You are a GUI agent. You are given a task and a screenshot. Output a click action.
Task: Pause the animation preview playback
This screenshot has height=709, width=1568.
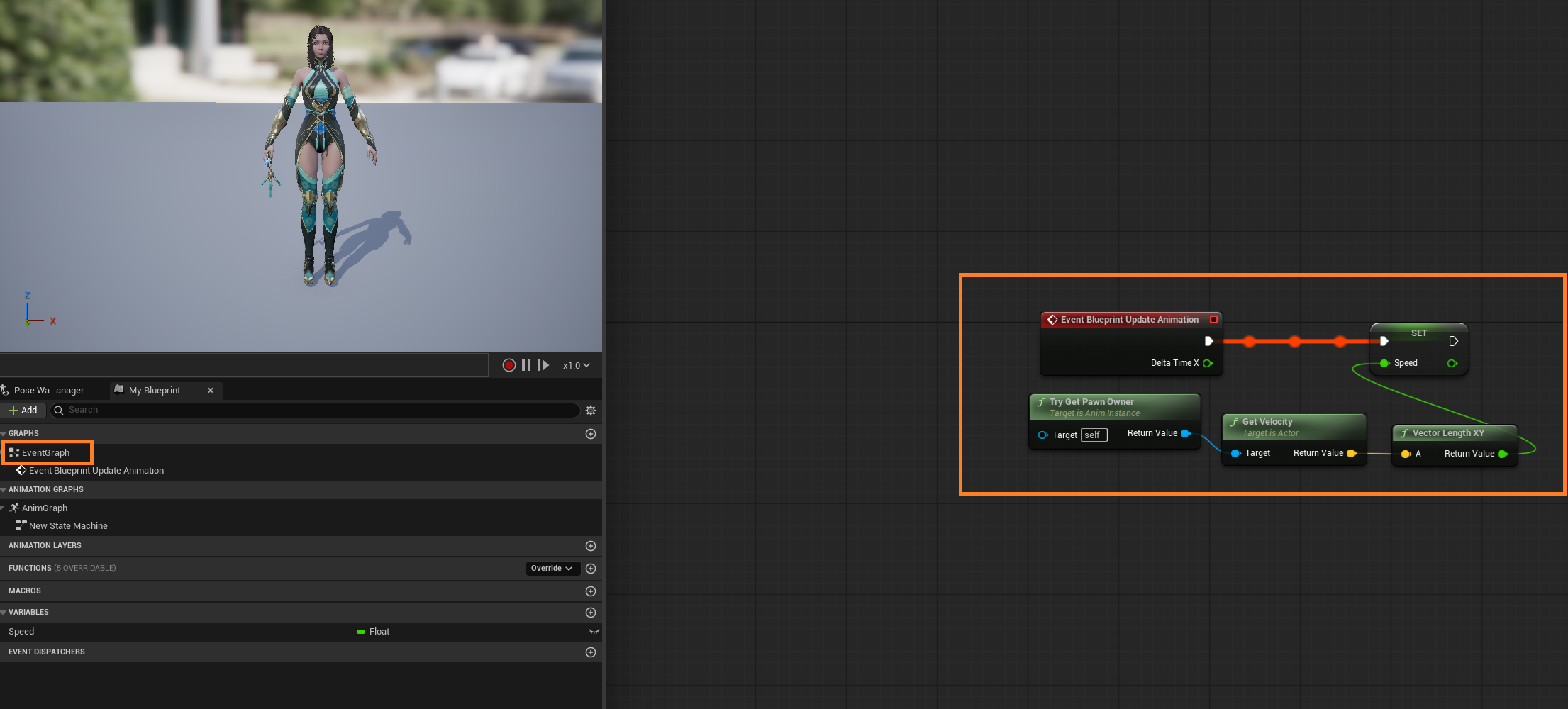click(526, 365)
